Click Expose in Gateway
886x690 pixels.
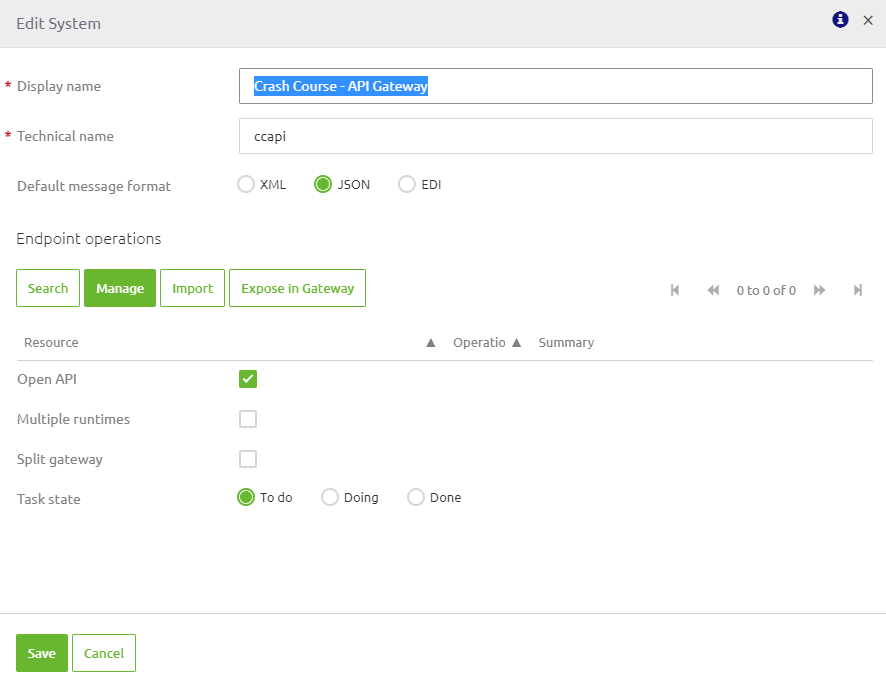tap(297, 288)
